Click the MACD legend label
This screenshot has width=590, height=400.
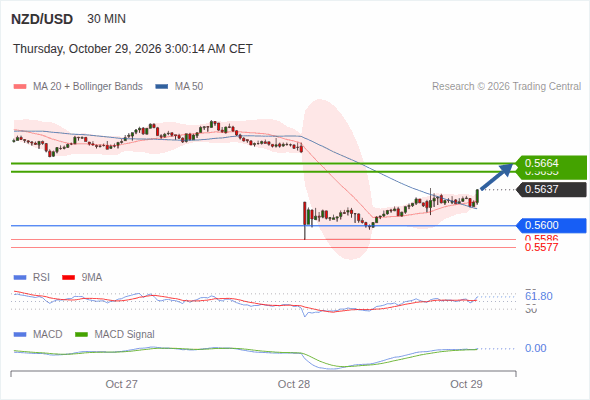coord(47,335)
